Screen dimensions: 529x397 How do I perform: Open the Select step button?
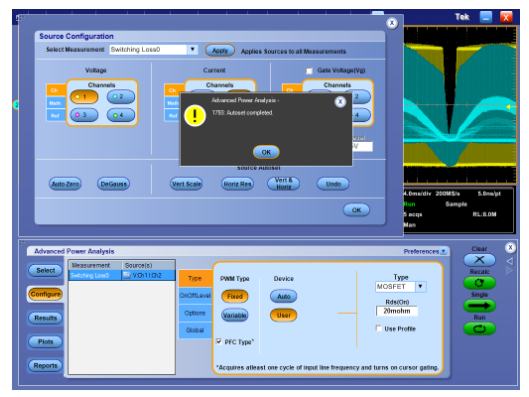click(x=46, y=270)
